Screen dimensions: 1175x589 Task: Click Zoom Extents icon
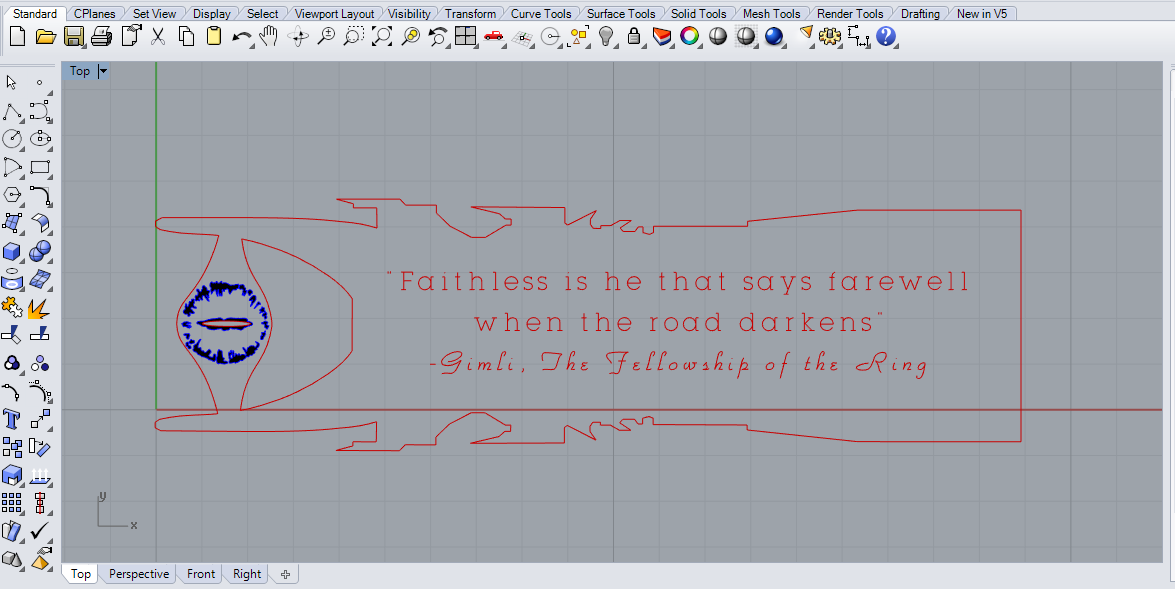[382, 36]
